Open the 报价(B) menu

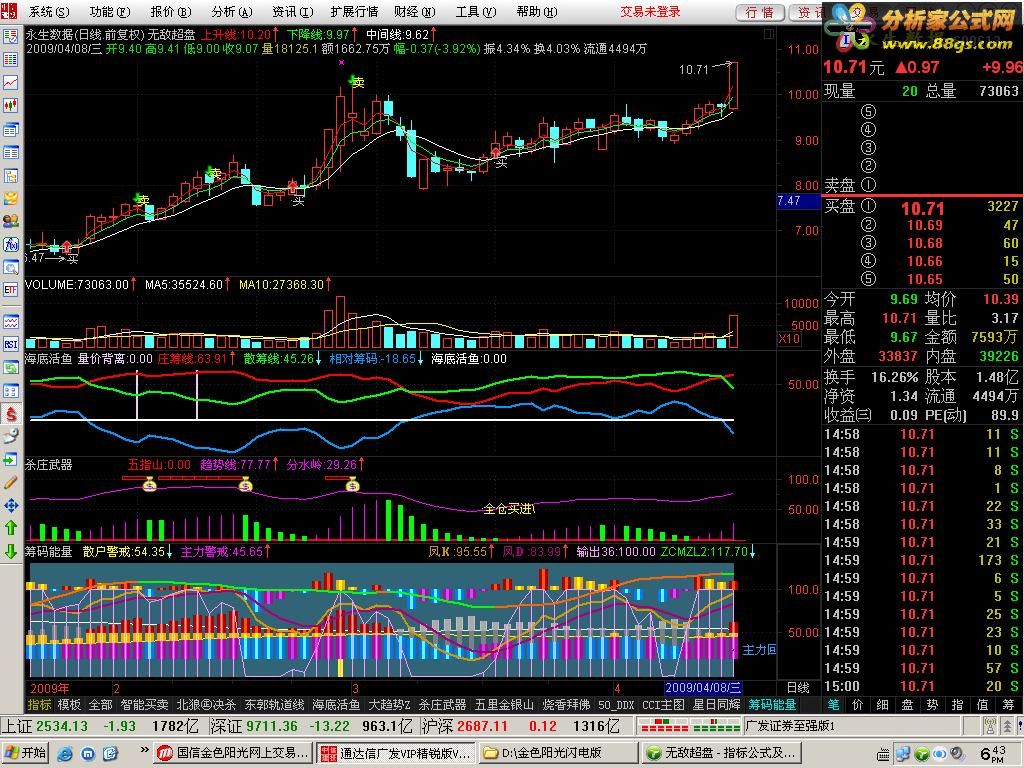(x=170, y=12)
